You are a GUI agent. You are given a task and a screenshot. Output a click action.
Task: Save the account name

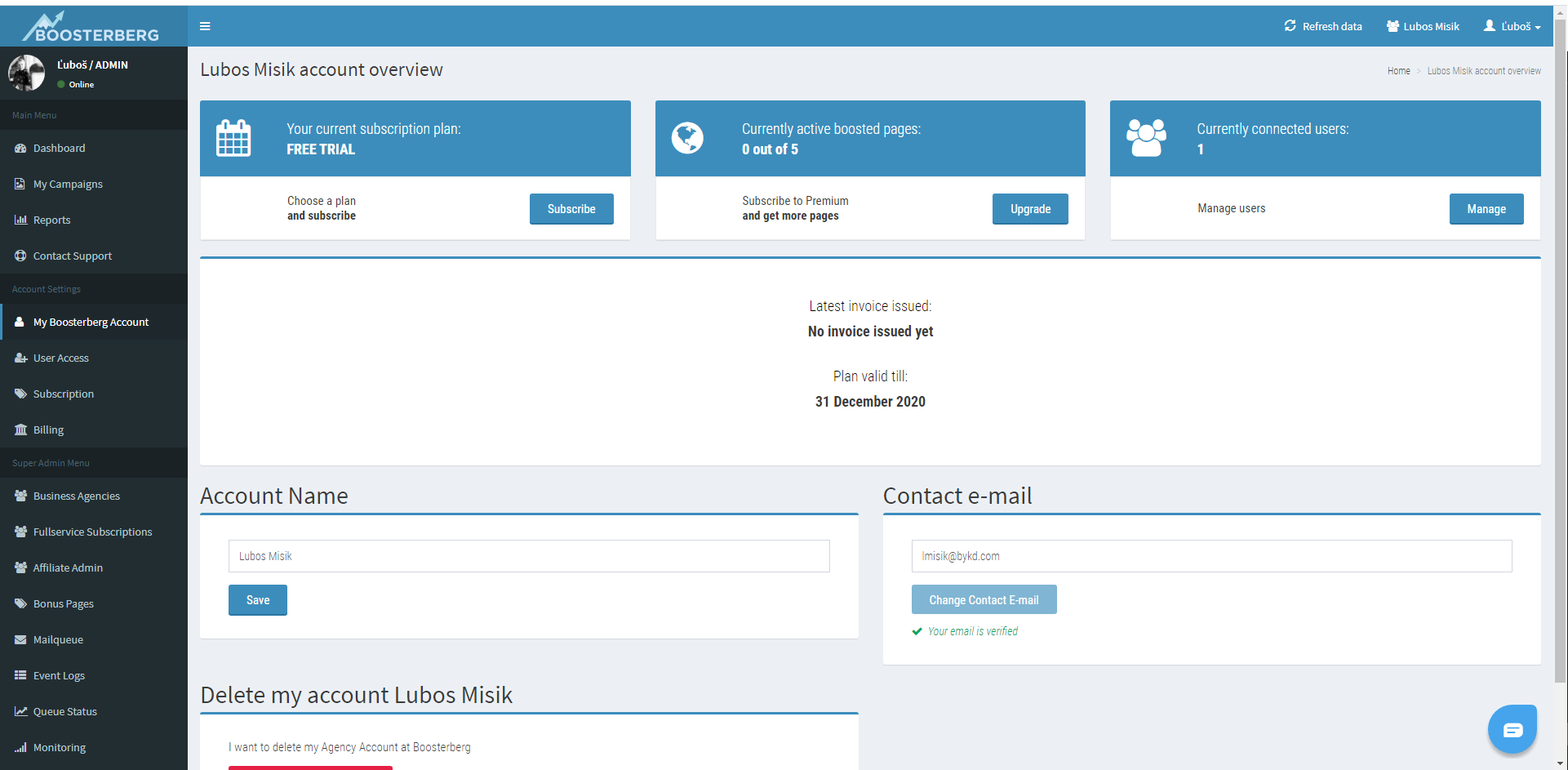258,600
